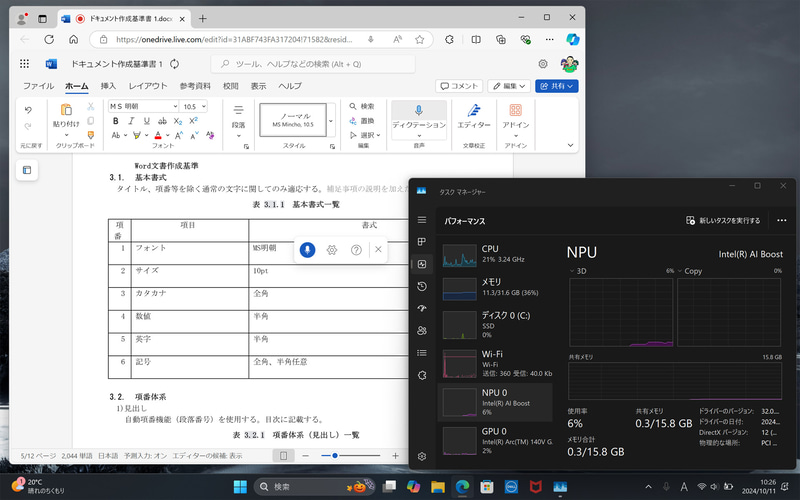Open dictation settings gear
The height and width of the screenshot is (500, 800).
click(x=332, y=249)
